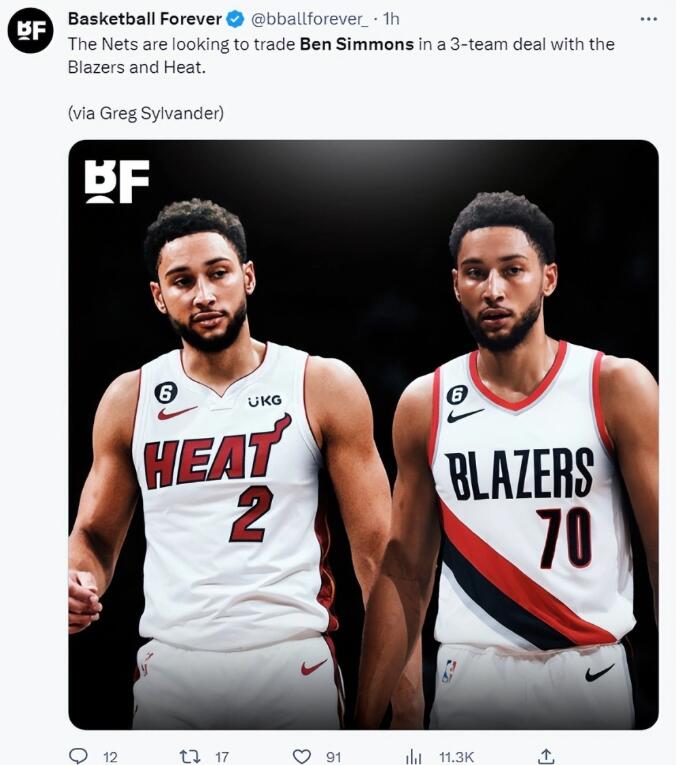Click the share upload arrow icon
Screen dimensions: 688x765
(546, 756)
